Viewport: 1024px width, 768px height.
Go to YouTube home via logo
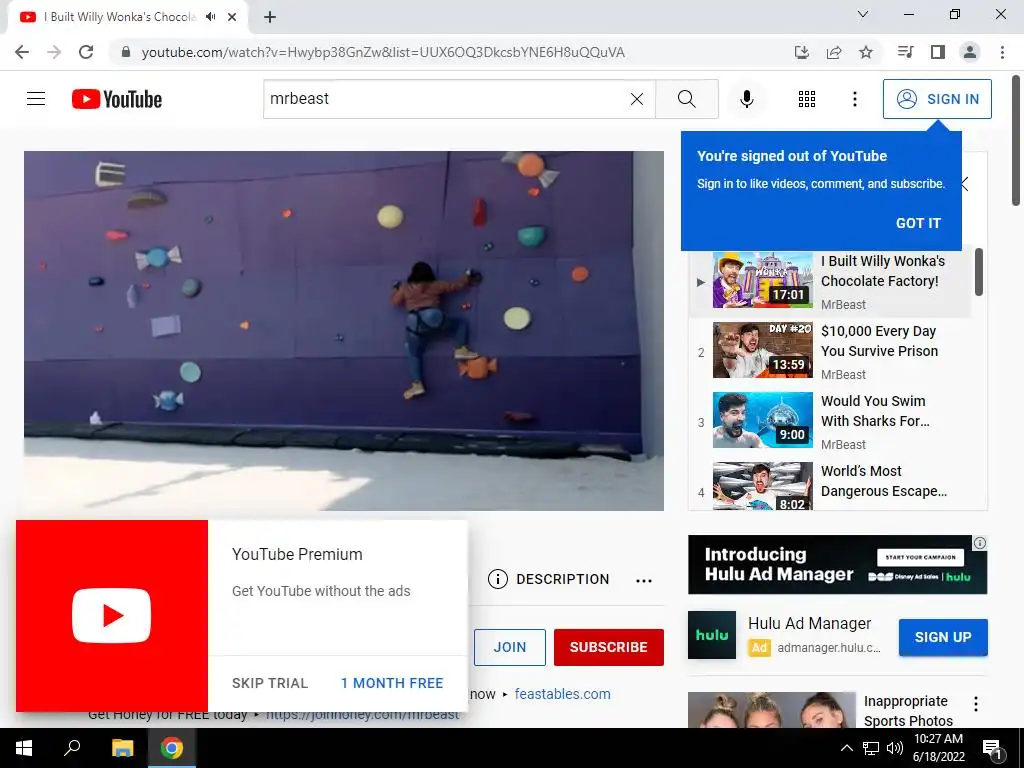pos(117,99)
